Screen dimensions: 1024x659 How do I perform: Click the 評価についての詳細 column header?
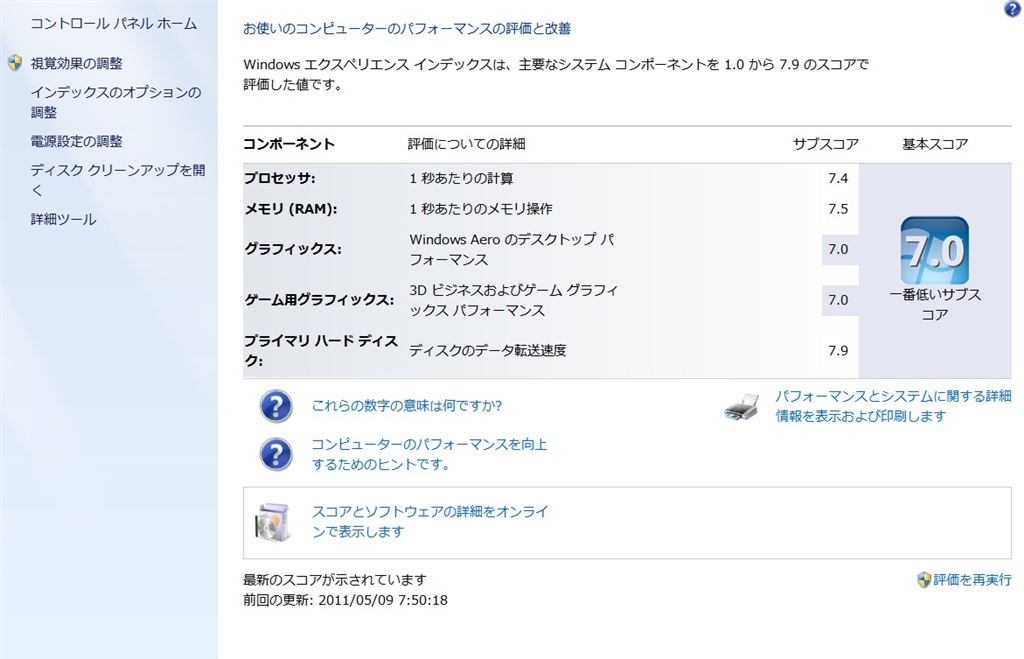click(x=466, y=144)
